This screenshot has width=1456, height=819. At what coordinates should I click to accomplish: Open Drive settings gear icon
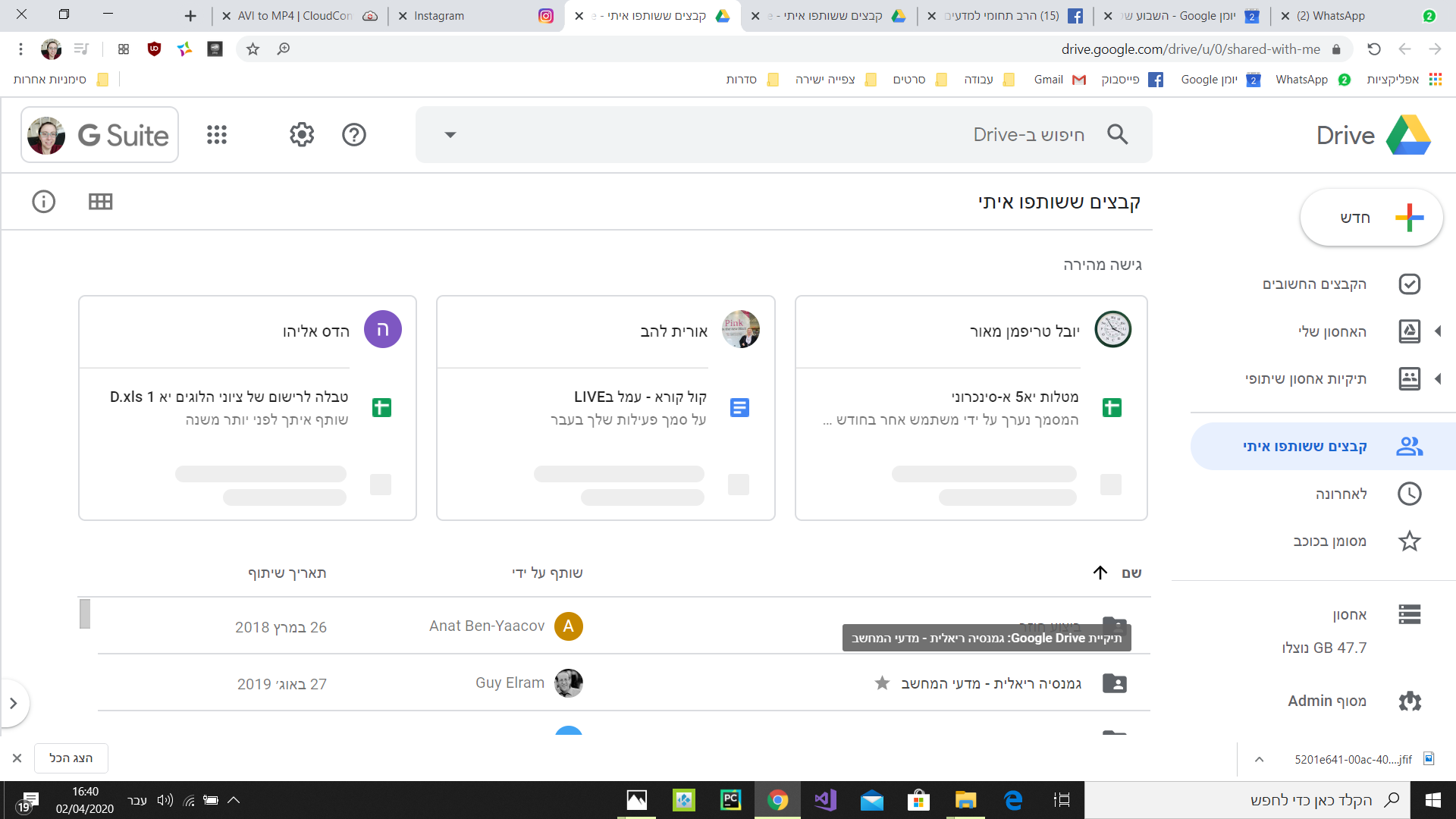(x=302, y=135)
